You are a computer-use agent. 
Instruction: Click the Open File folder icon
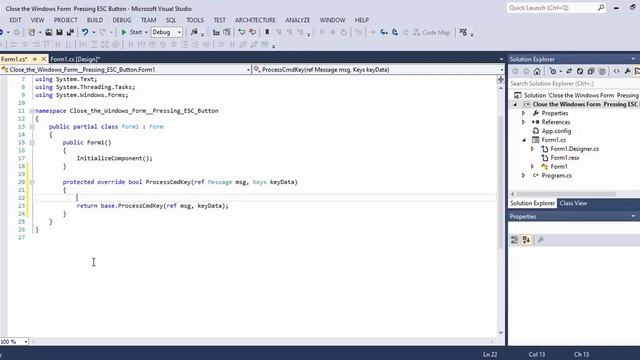pyautogui.click(x=49, y=32)
